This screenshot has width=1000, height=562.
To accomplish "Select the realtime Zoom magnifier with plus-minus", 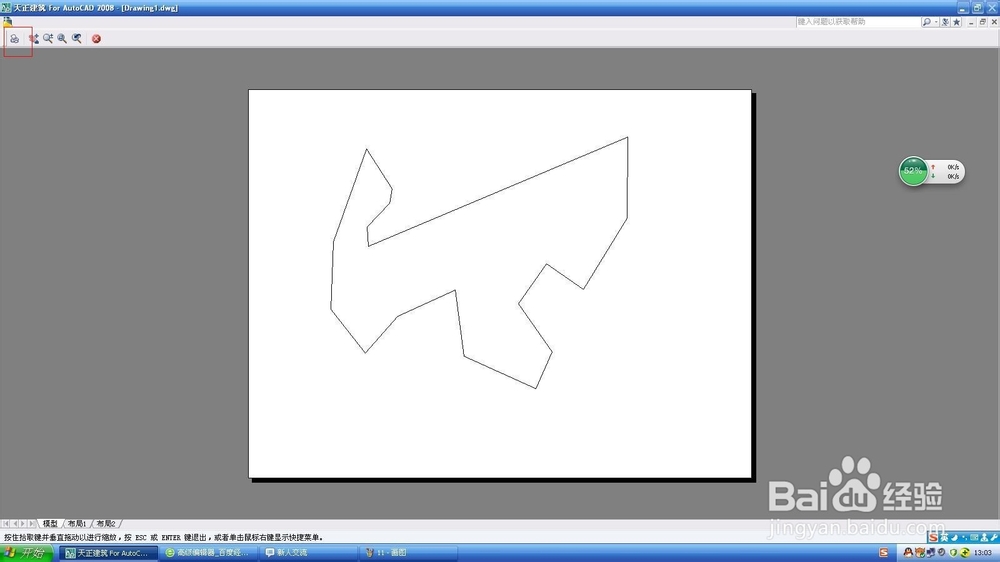I will pos(48,39).
